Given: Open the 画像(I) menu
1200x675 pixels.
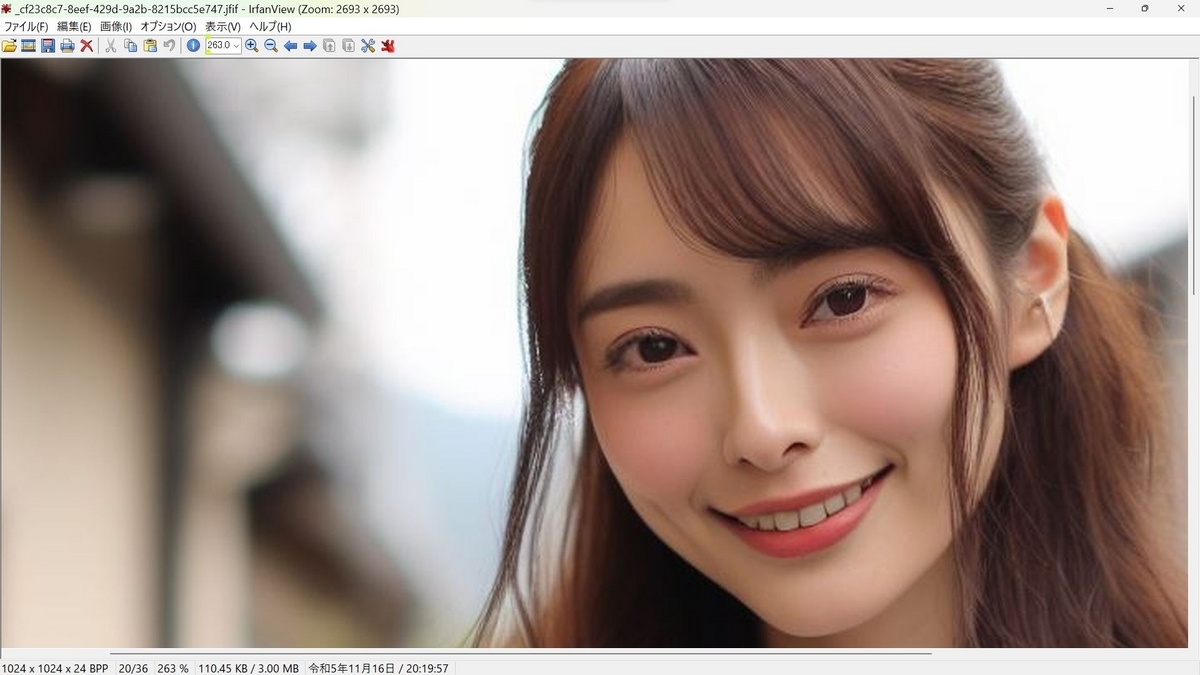Looking at the screenshot, I should point(116,26).
